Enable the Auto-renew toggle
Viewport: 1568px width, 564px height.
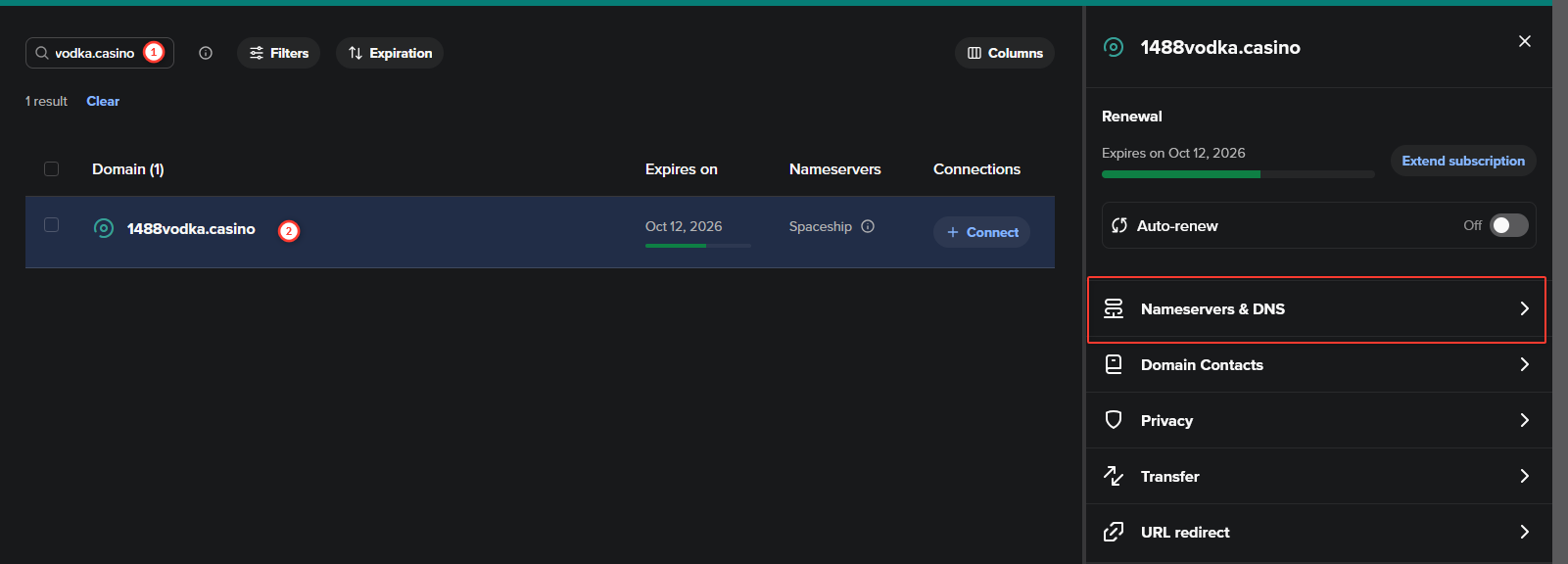click(x=1508, y=225)
